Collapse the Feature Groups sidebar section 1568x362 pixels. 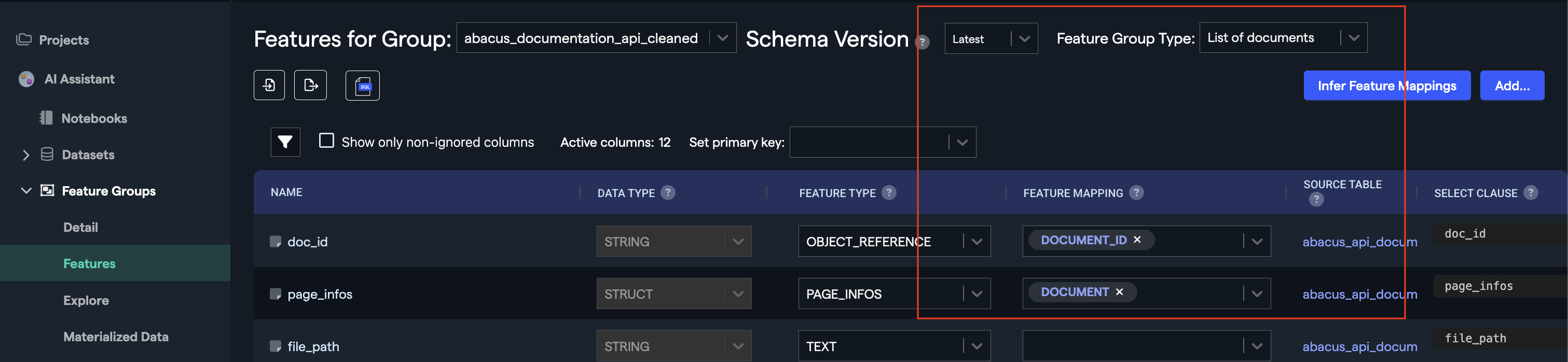coord(26,191)
